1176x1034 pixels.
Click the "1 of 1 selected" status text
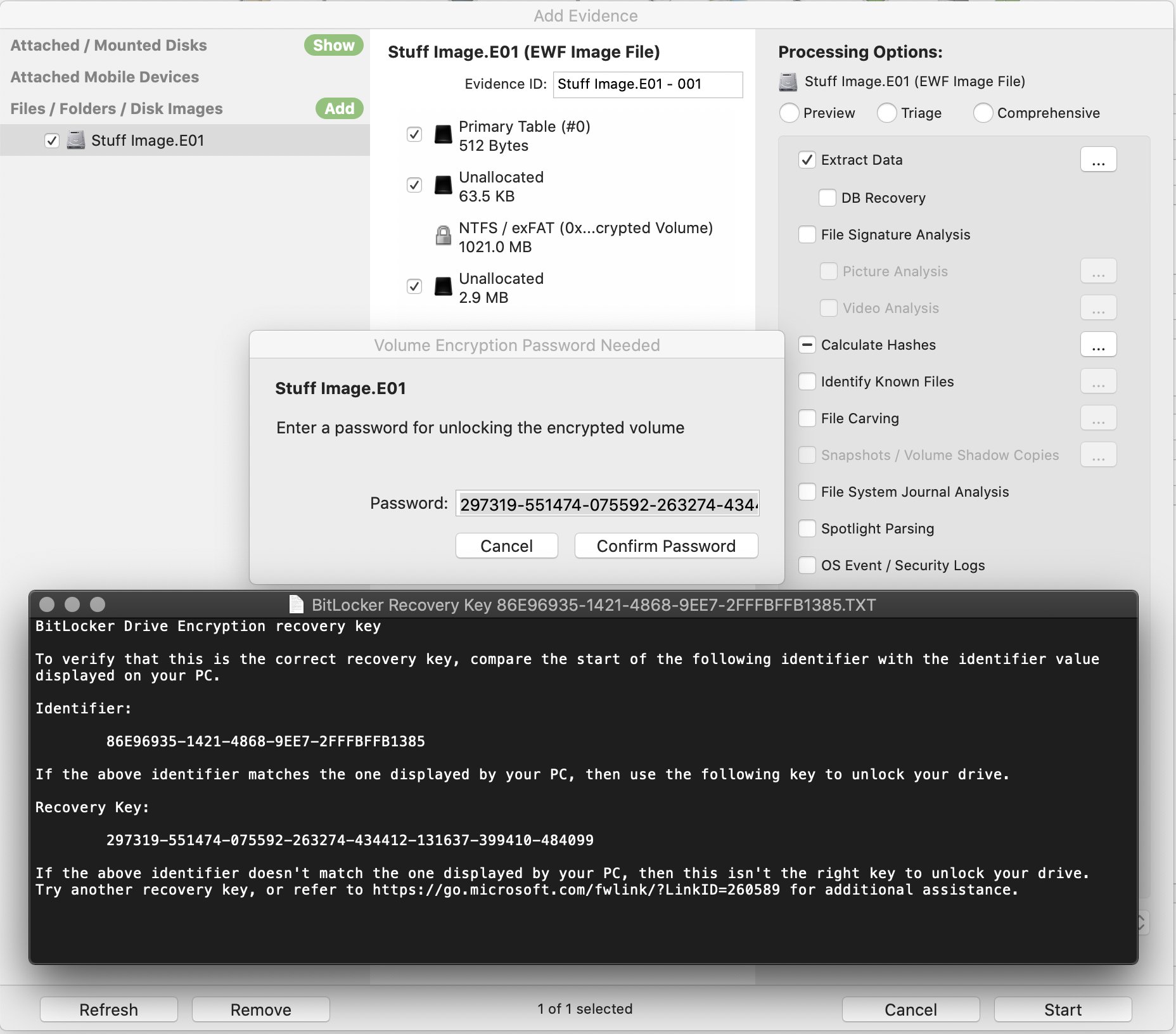[585, 1009]
